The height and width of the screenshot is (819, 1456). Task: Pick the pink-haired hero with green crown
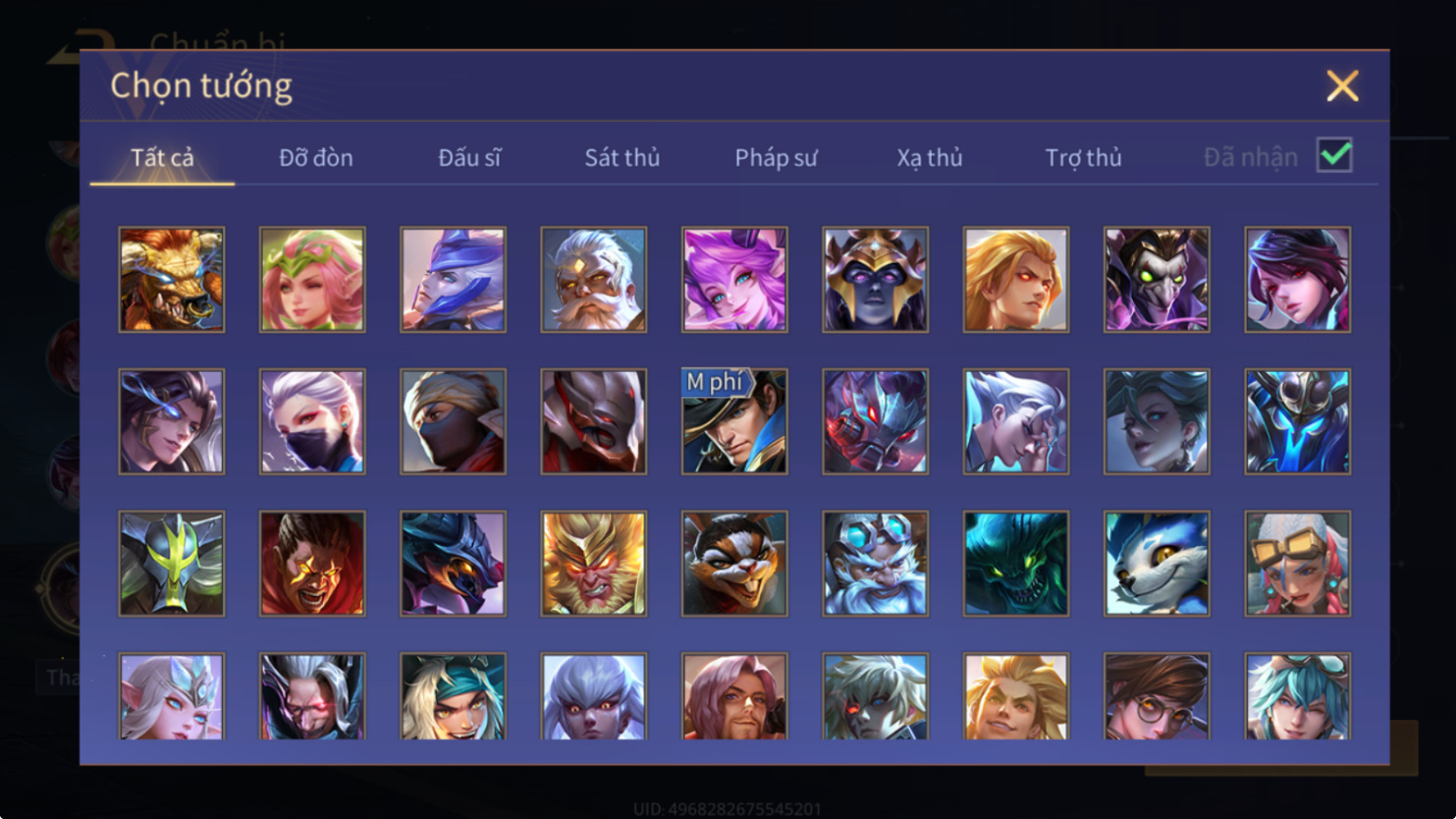(x=312, y=280)
